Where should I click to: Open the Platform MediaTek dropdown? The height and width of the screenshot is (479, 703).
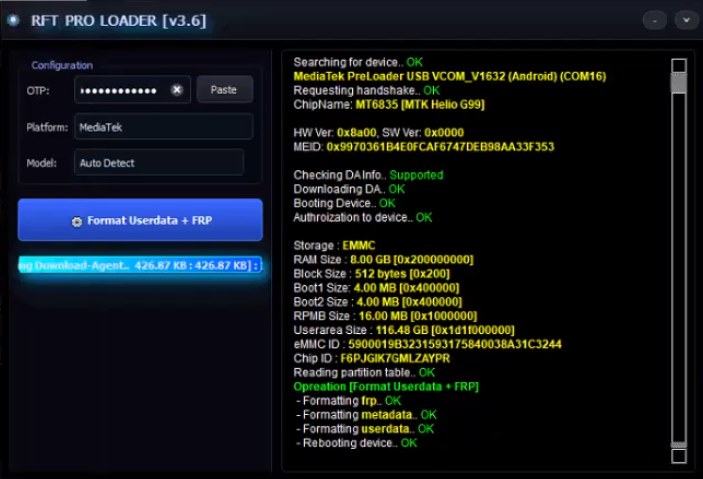tap(164, 127)
